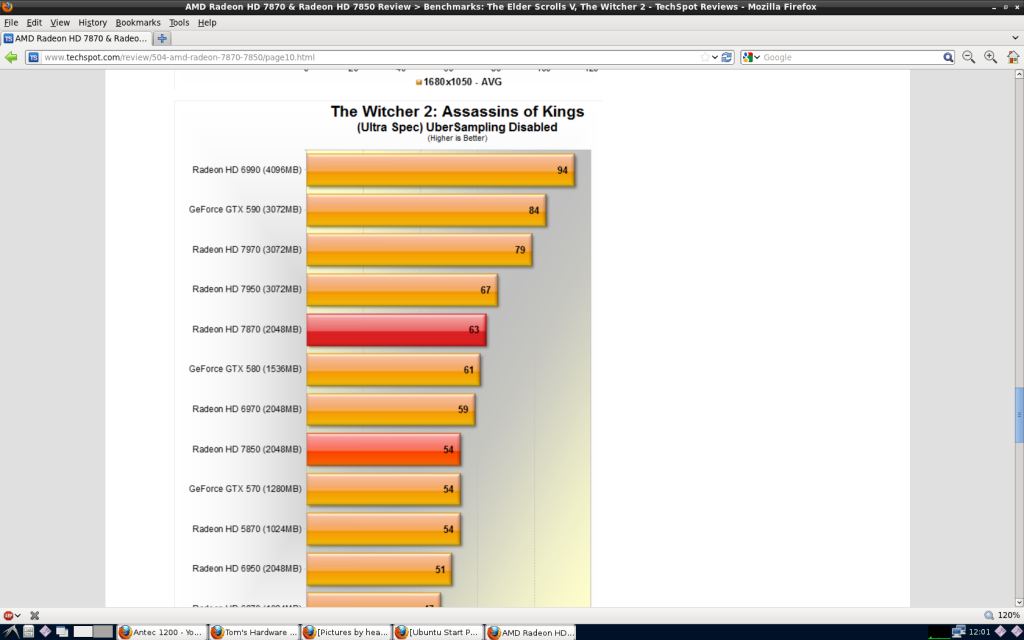Open the Help menu
The image size is (1024, 640).
(x=206, y=22)
